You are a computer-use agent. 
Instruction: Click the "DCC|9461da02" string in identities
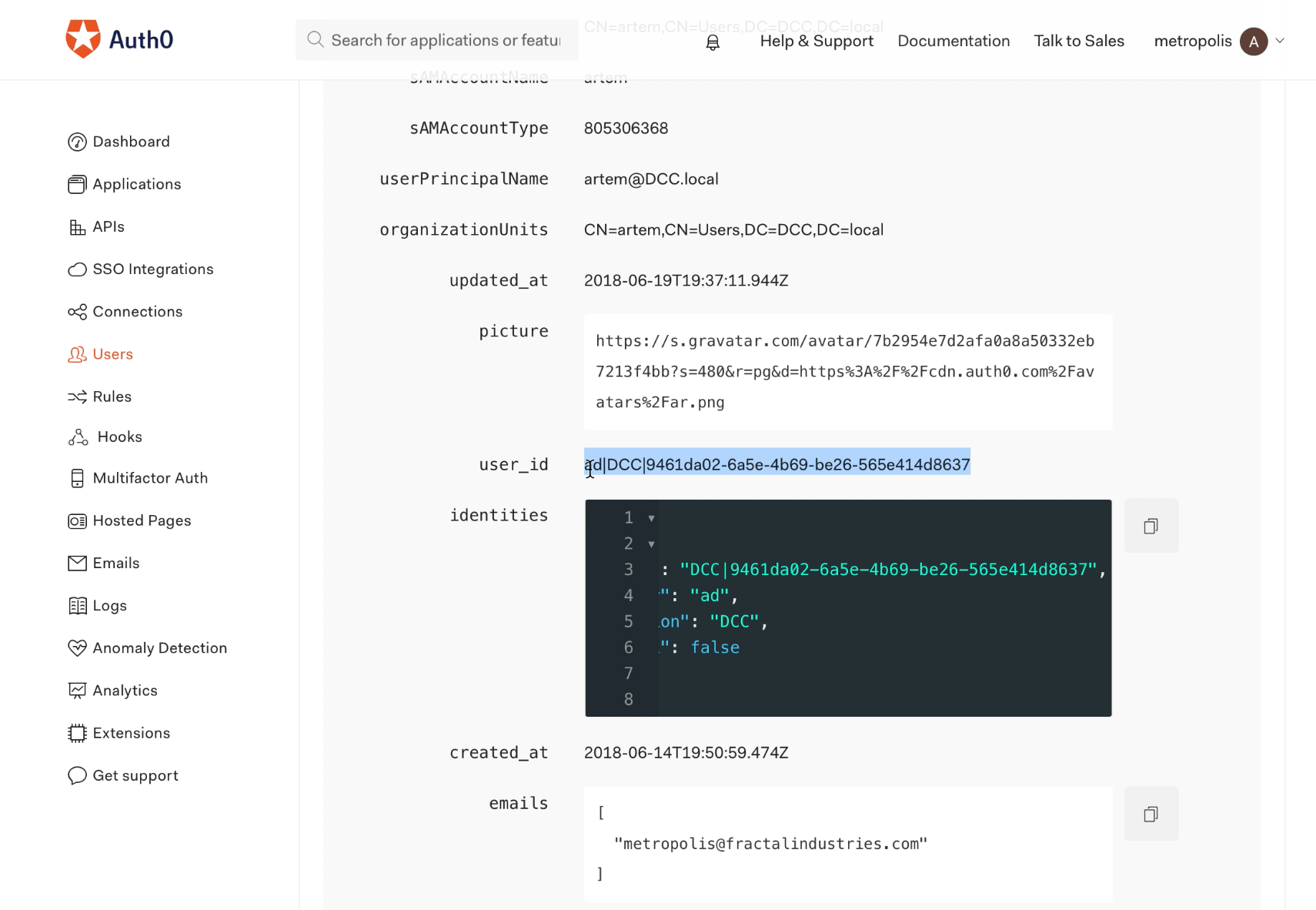coord(888,570)
